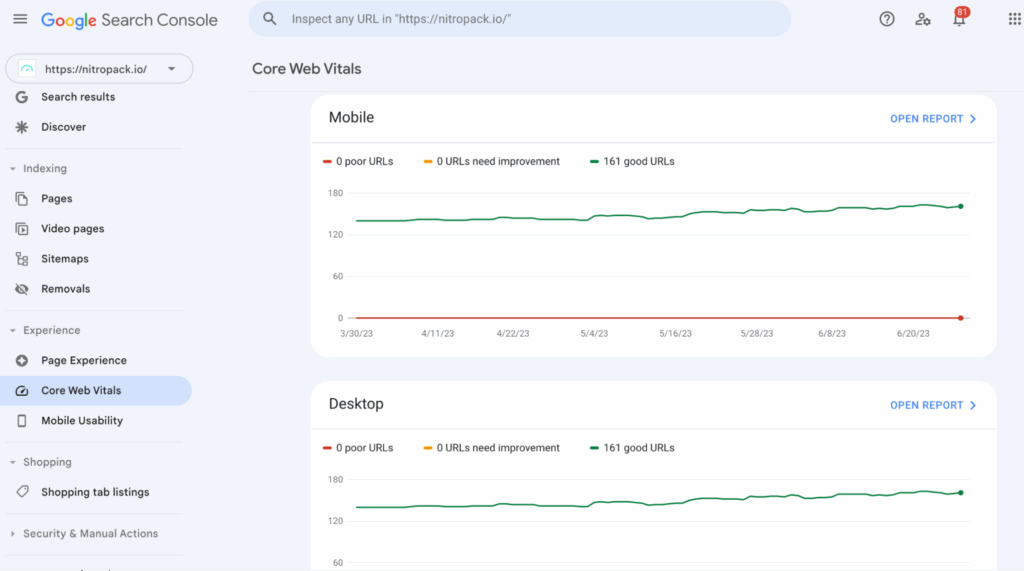The width and height of the screenshot is (1024, 571).
Task: Click the Desktop card title
Action: [356, 404]
